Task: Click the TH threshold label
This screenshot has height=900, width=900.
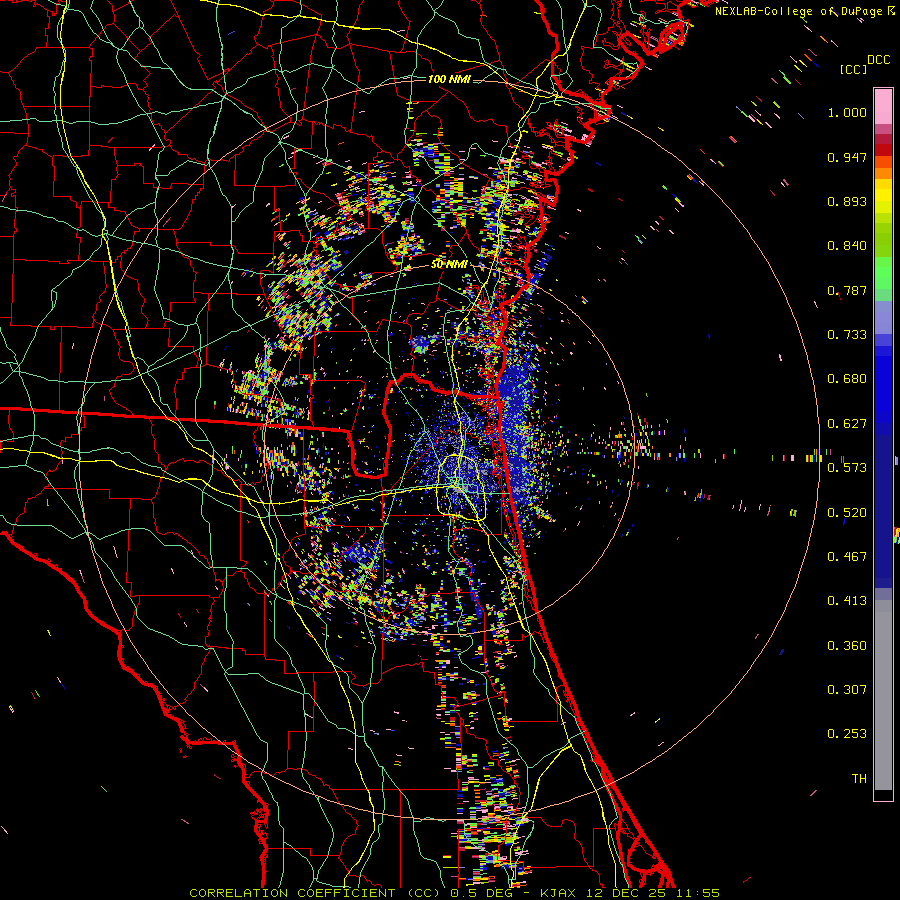Action: (859, 779)
